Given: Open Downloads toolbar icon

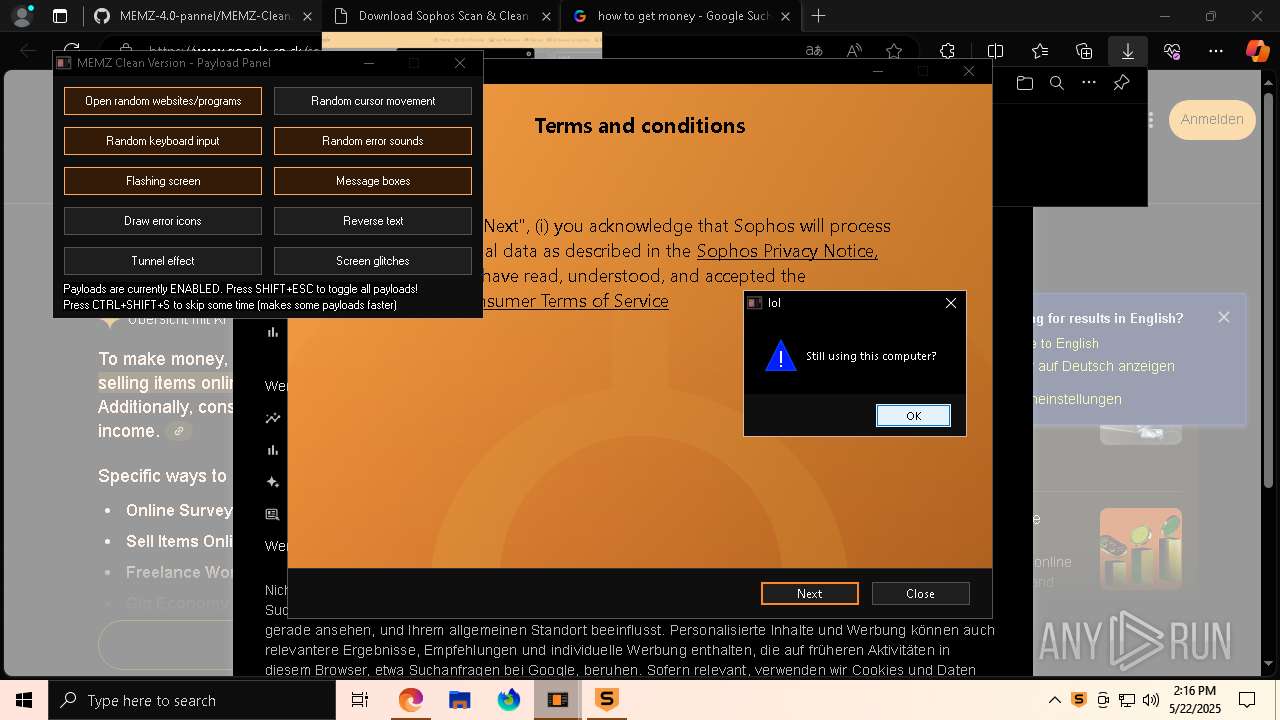Looking at the screenshot, I should pyautogui.click(x=1128, y=51).
